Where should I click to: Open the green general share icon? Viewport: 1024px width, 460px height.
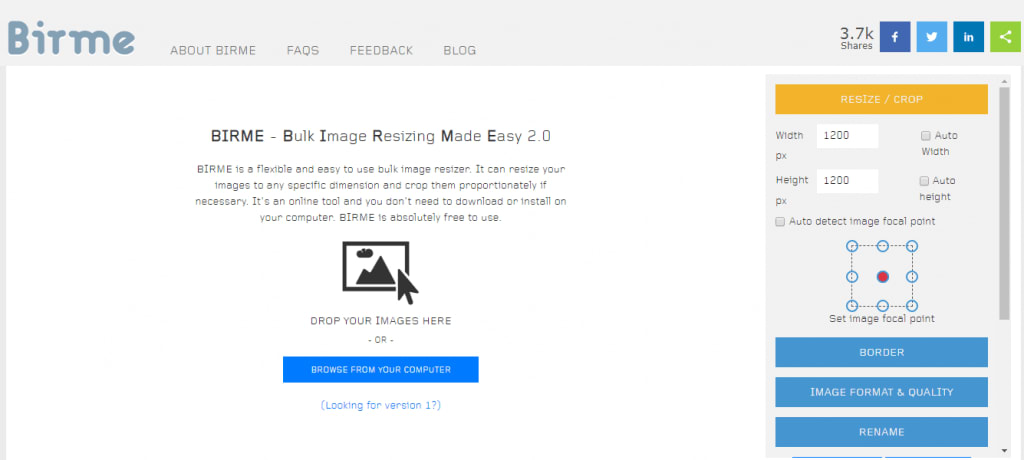1005,37
